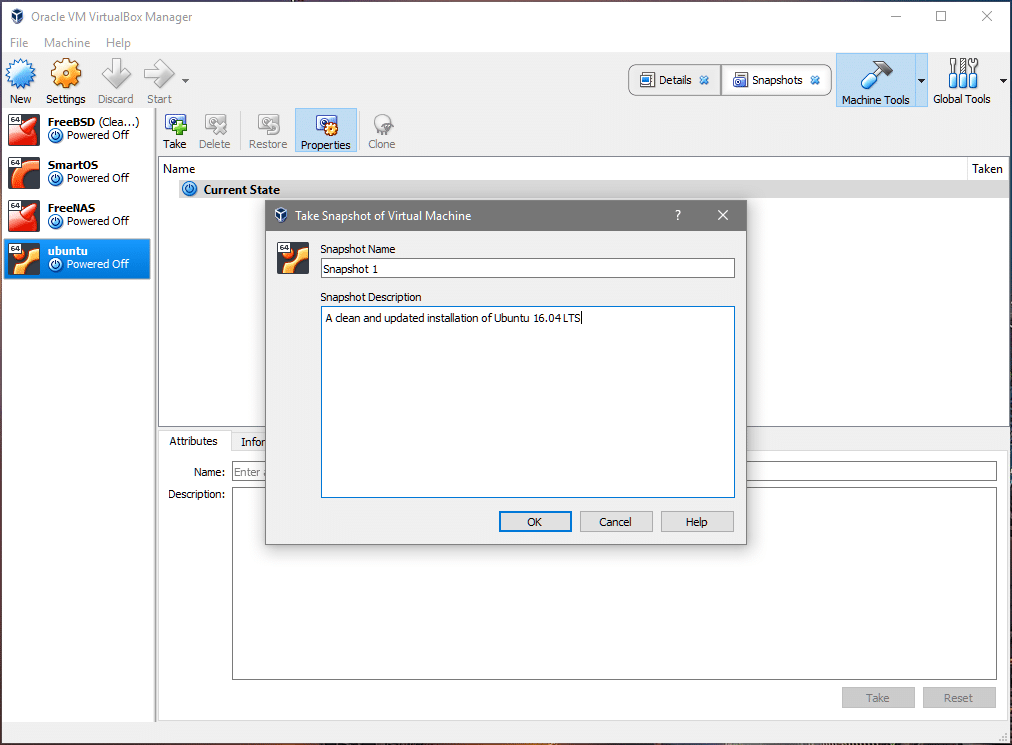Click into the Snapshot Name field
The height and width of the screenshot is (745, 1012).
pos(527,268)
